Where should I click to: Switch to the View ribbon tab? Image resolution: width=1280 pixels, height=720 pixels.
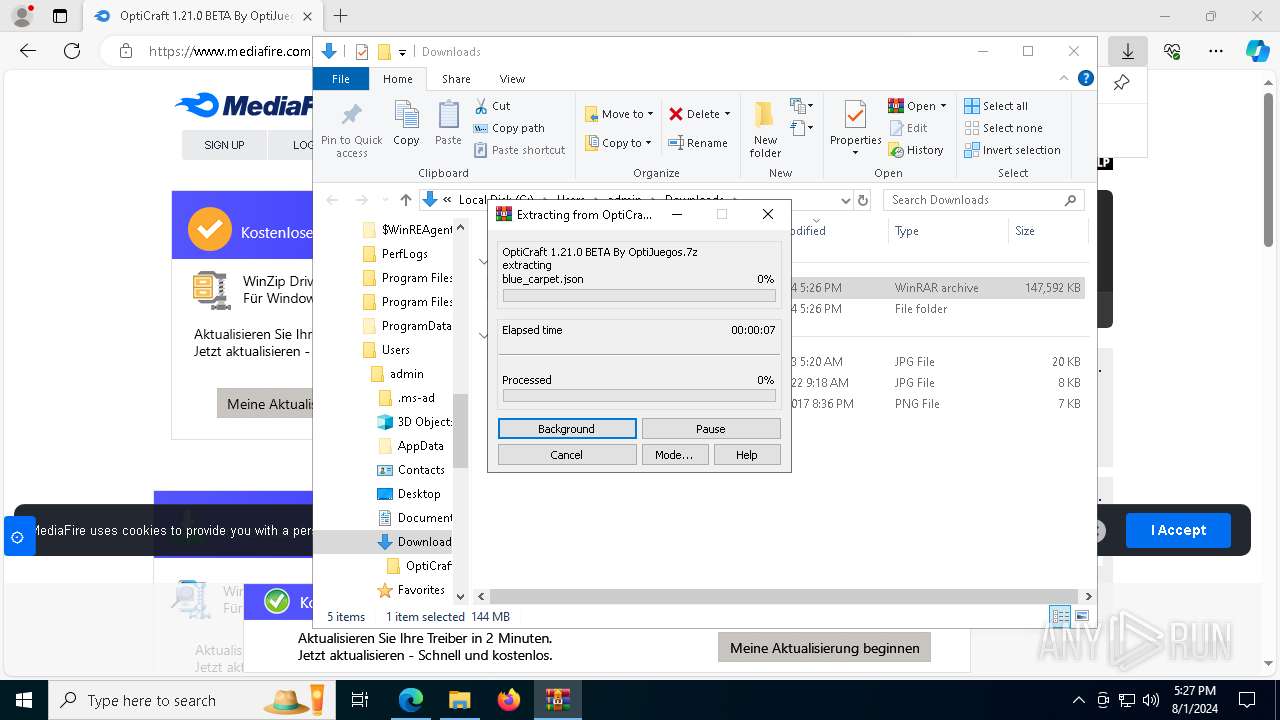click(512, 79)
